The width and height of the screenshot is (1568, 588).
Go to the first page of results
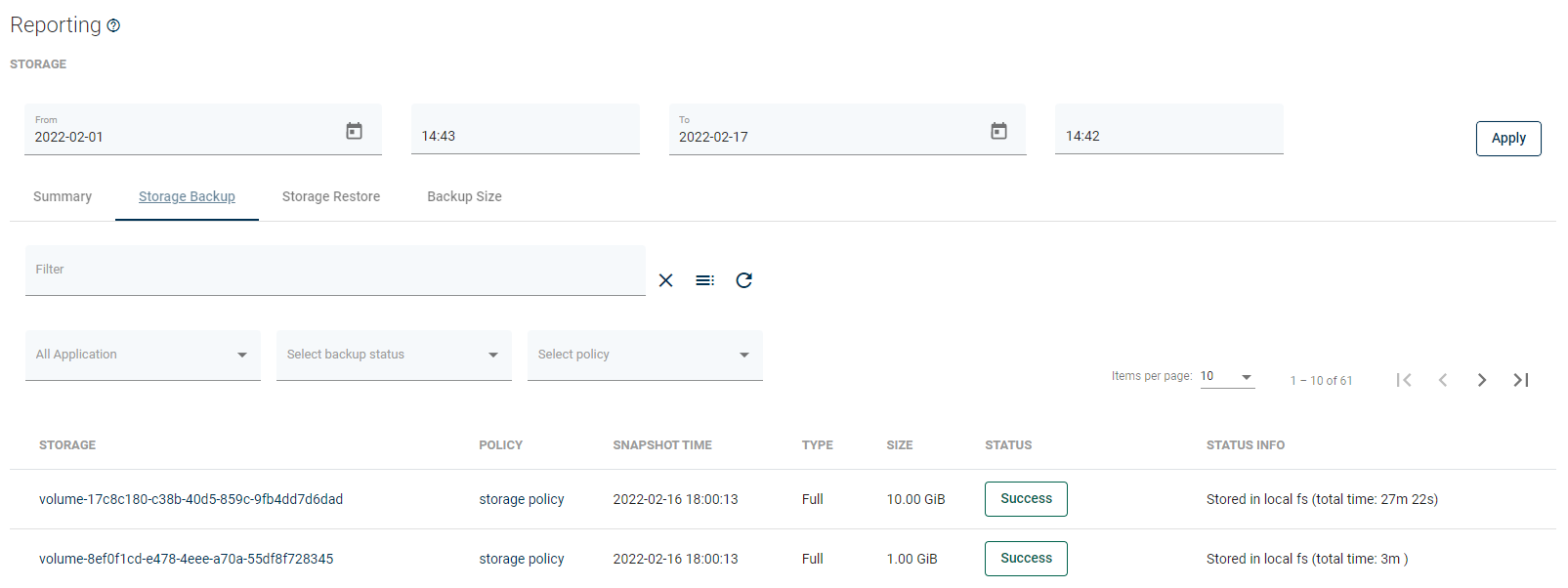(1404, 380)
